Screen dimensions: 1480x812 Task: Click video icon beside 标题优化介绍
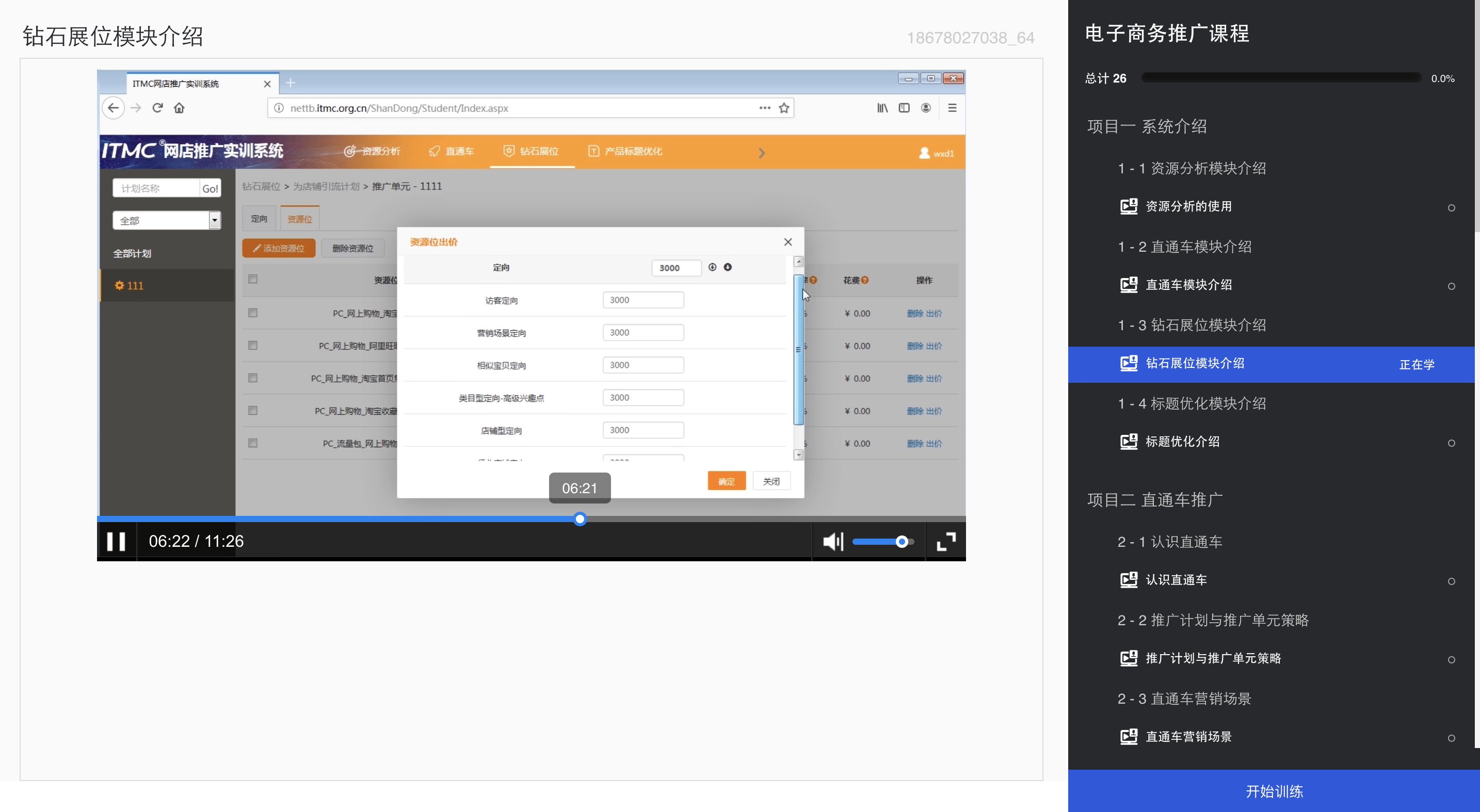point(1129,442)
